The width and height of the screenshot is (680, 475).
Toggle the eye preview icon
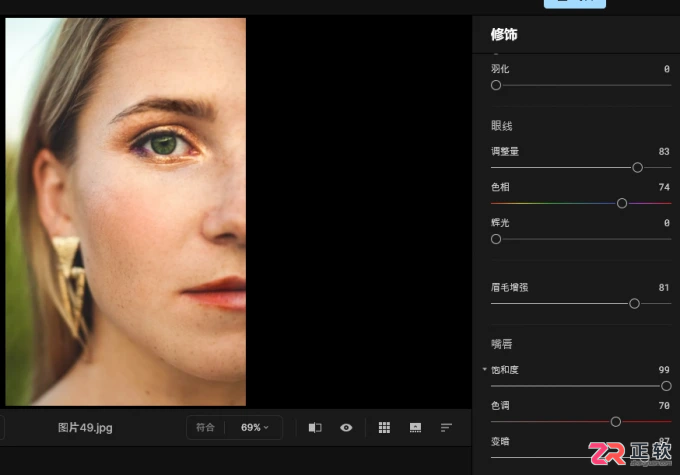click(x=346, y=428)
